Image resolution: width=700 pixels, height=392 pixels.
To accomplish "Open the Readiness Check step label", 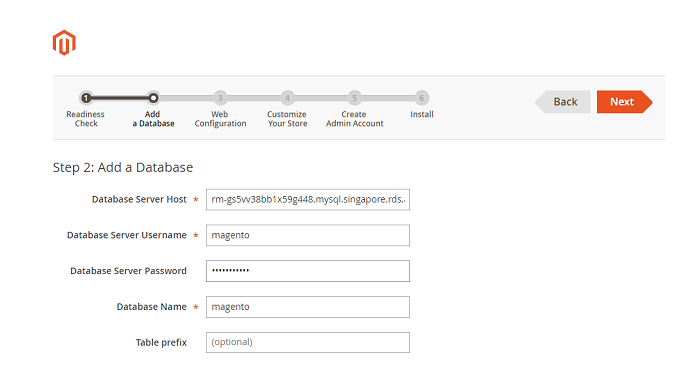I will point(86,119).
